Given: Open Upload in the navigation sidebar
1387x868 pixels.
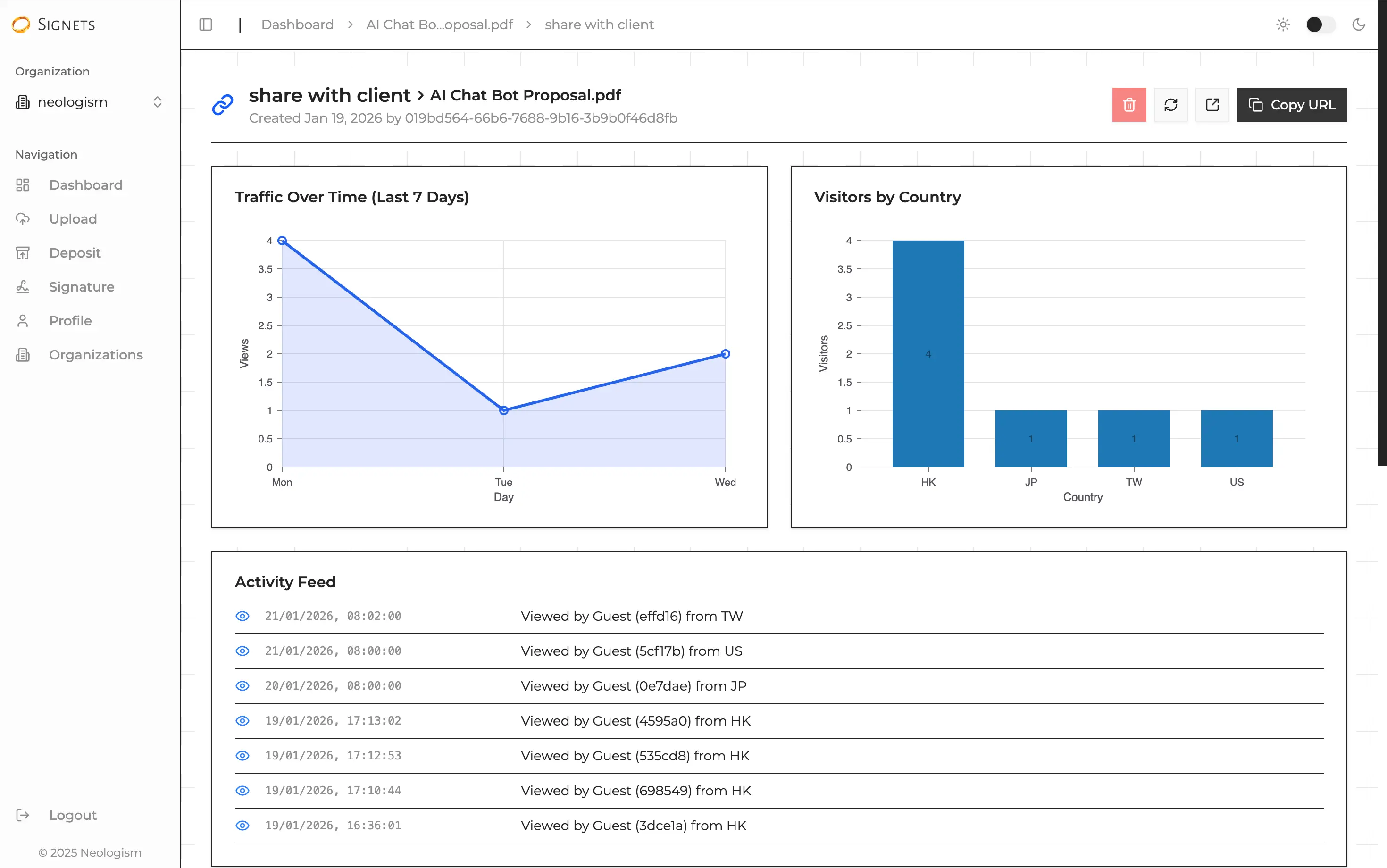Looking at the screenshot, I should [x=73, y=219].
